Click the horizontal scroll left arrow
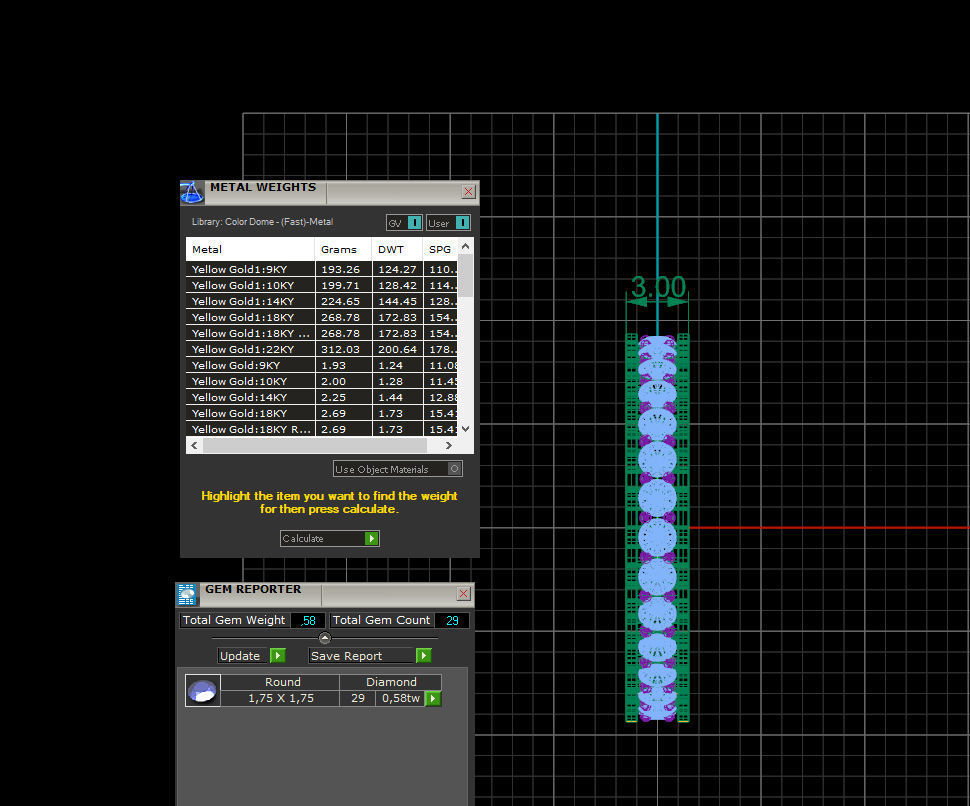Image resolution: width=970 pixels, height=806 pixels. 194,445
